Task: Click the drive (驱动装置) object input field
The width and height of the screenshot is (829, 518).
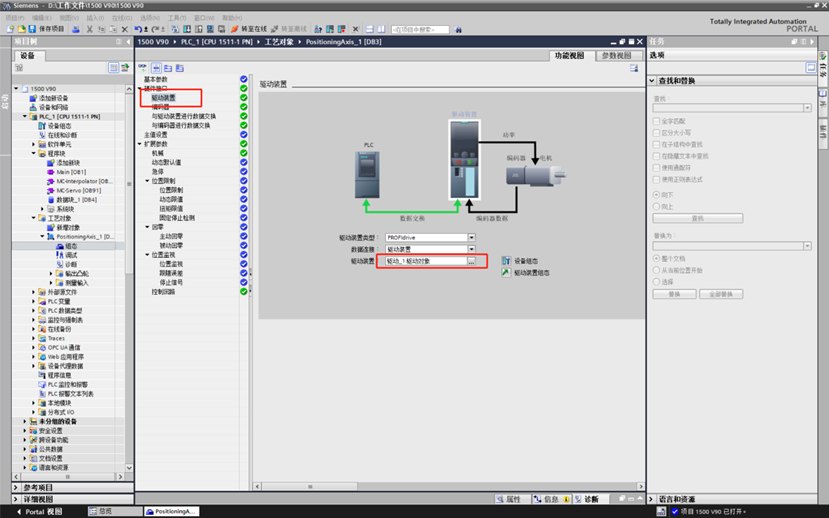Action: coord(426,261)
